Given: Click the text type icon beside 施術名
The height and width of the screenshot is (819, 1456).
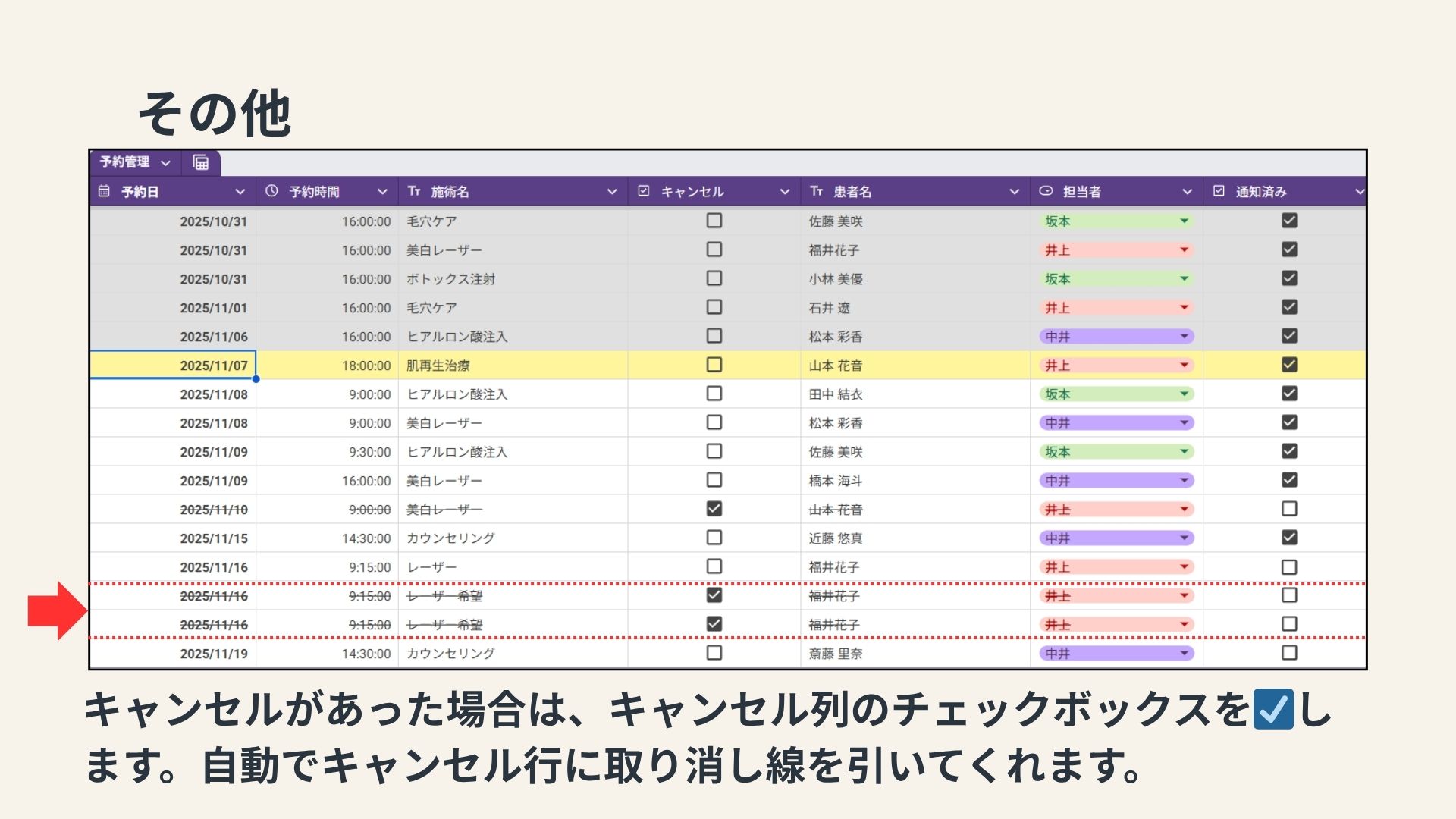Looking at the screenshot, I should [x=414, y=191].
